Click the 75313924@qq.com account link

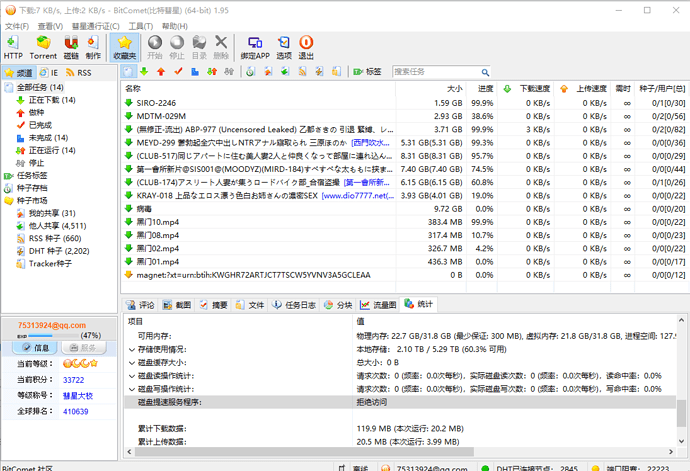tap(52, 325)
